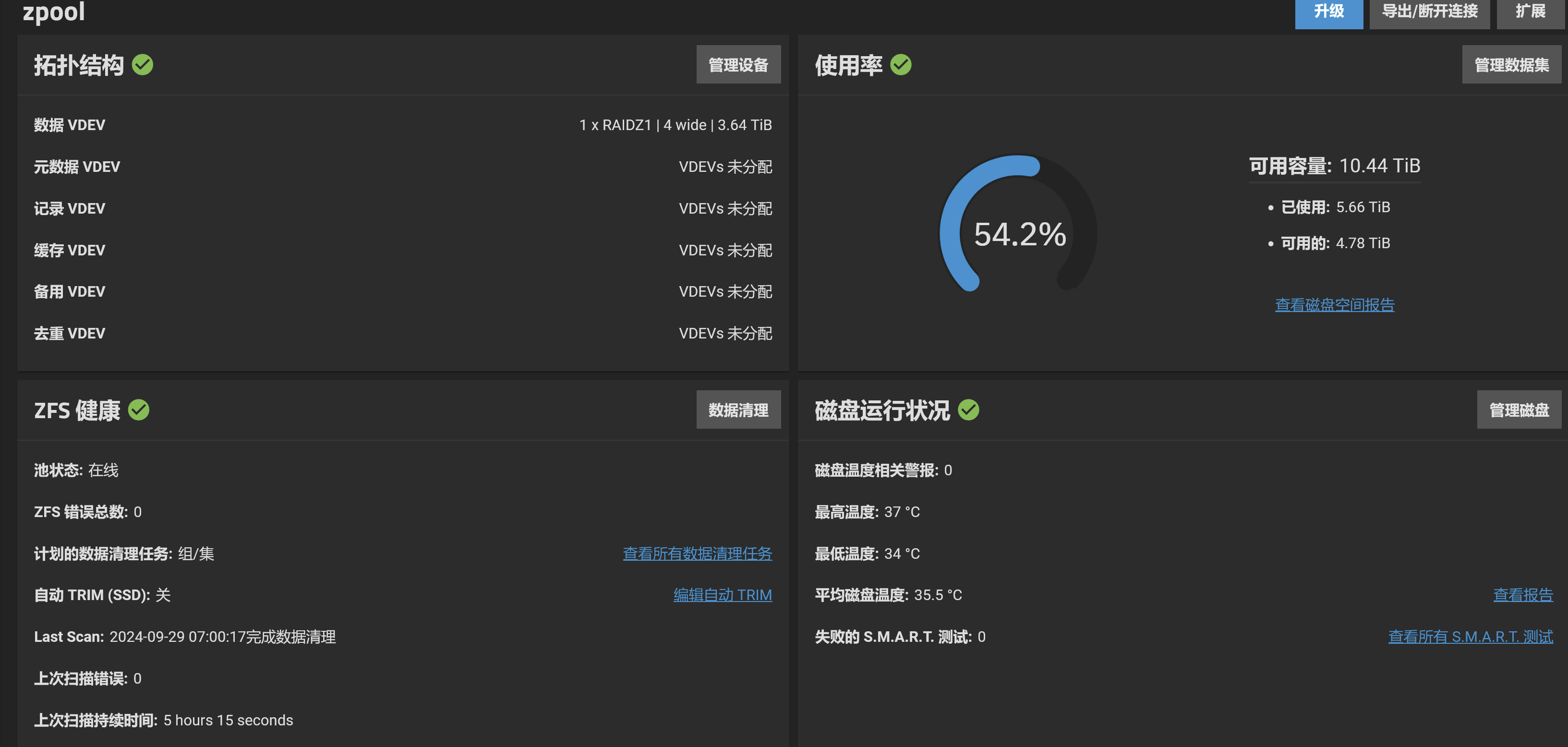Start 数据清理 from ZFS health card
The width and height of the screenshot is (1568, 747).
738,410
